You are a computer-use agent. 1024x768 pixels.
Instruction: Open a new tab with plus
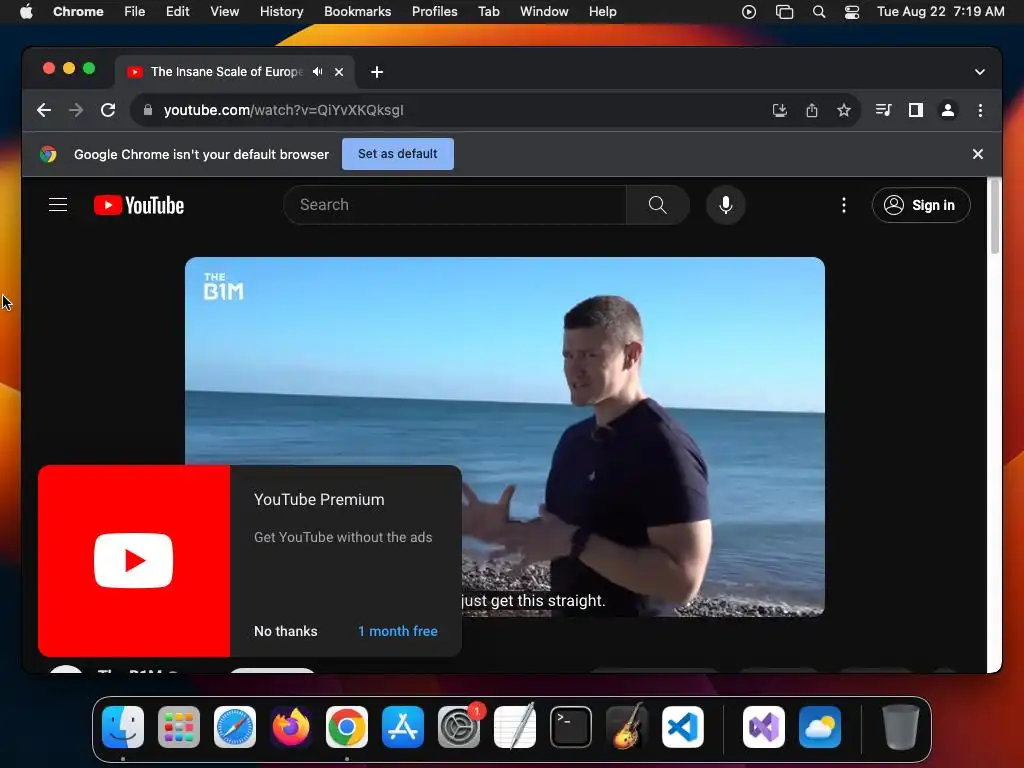tap(377, 72)
